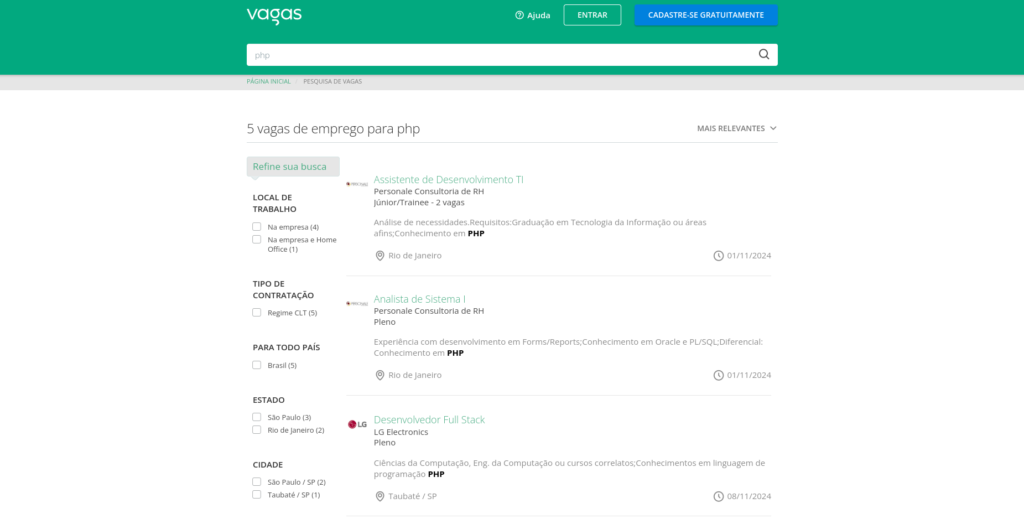Click Taubaté / SP location text

pyautogui.click(x=413, y=496)
